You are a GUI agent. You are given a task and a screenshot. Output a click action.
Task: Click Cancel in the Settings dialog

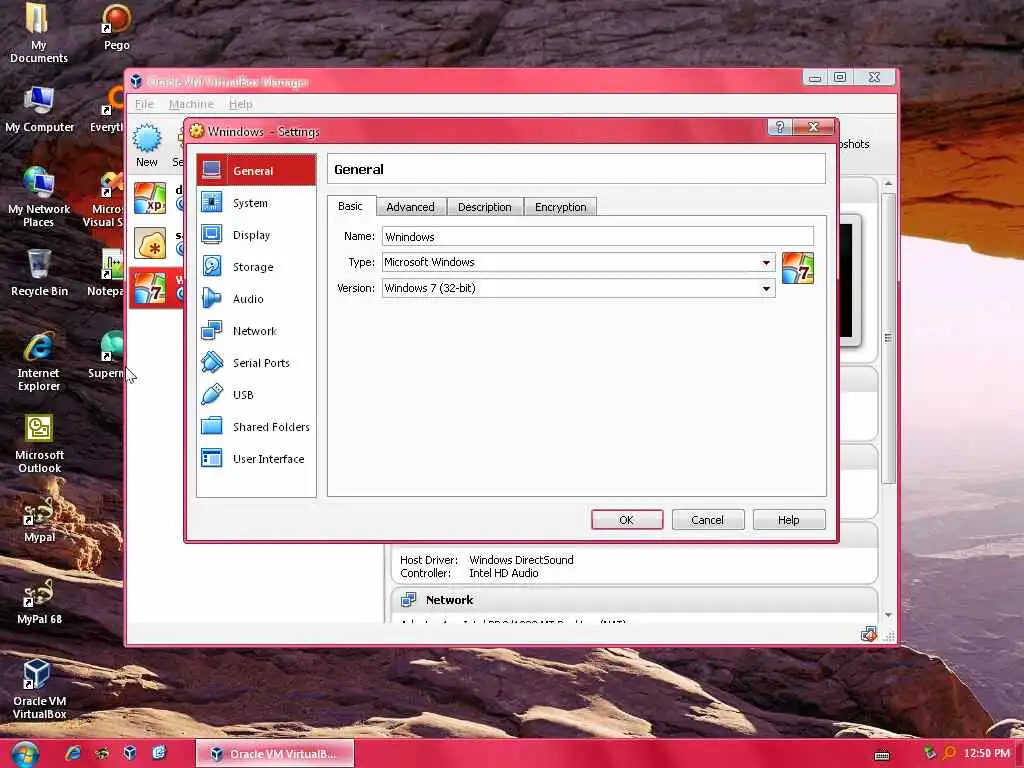pos(707,520)
